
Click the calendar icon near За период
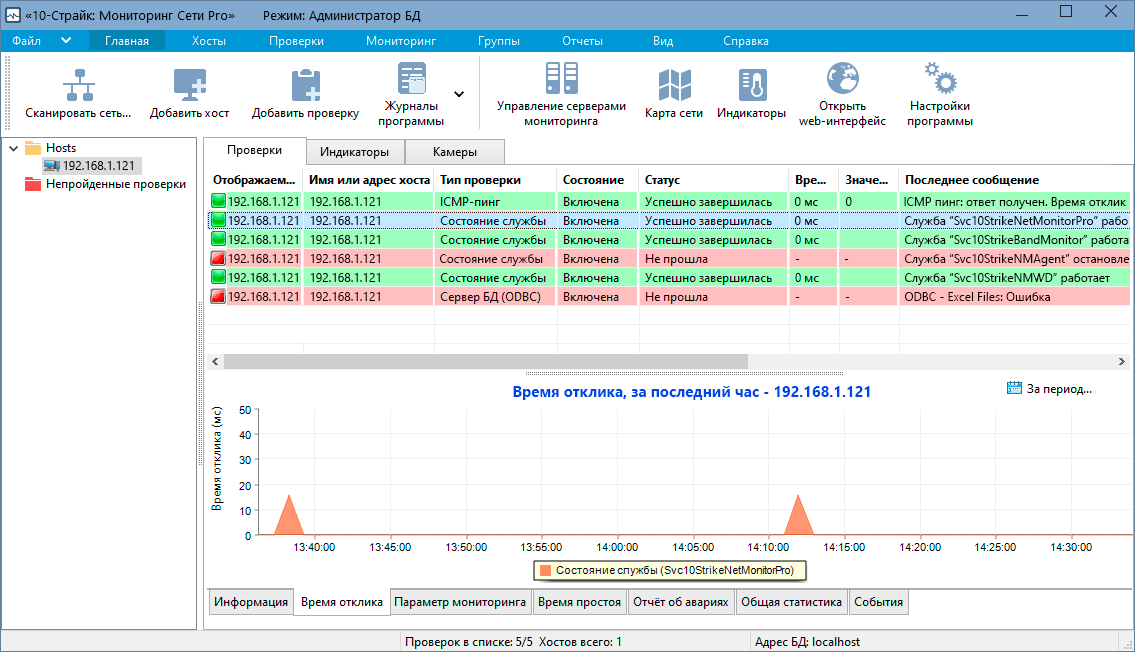click(x=1014, y=388)
